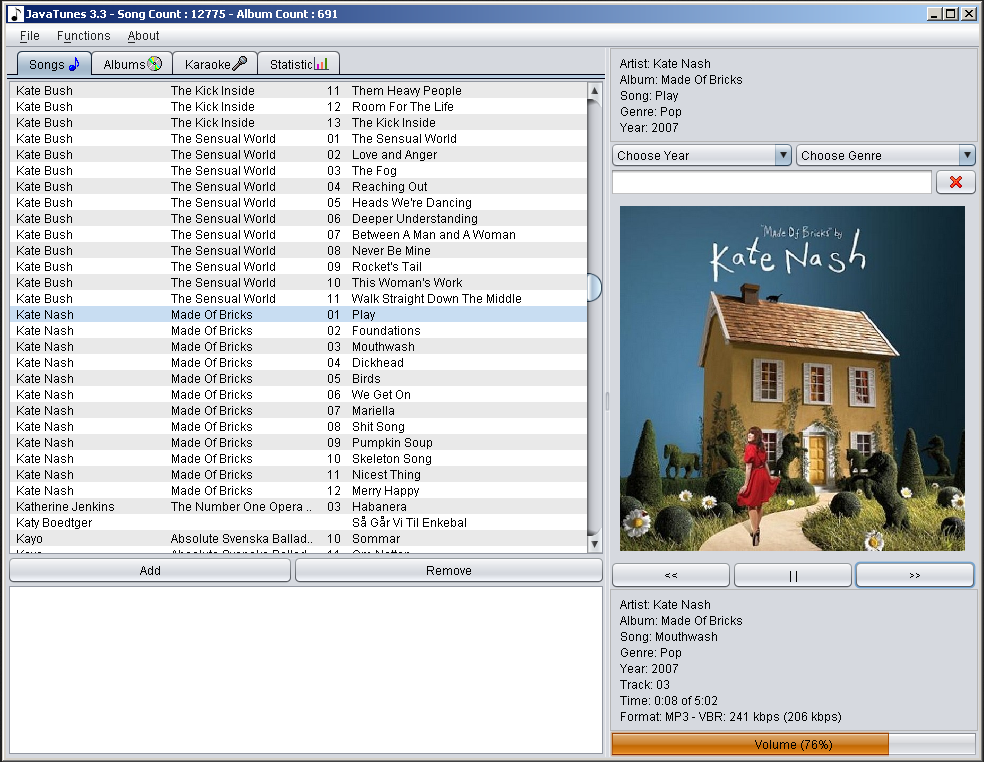Pause playback with the || button

(x=793, y=575)
